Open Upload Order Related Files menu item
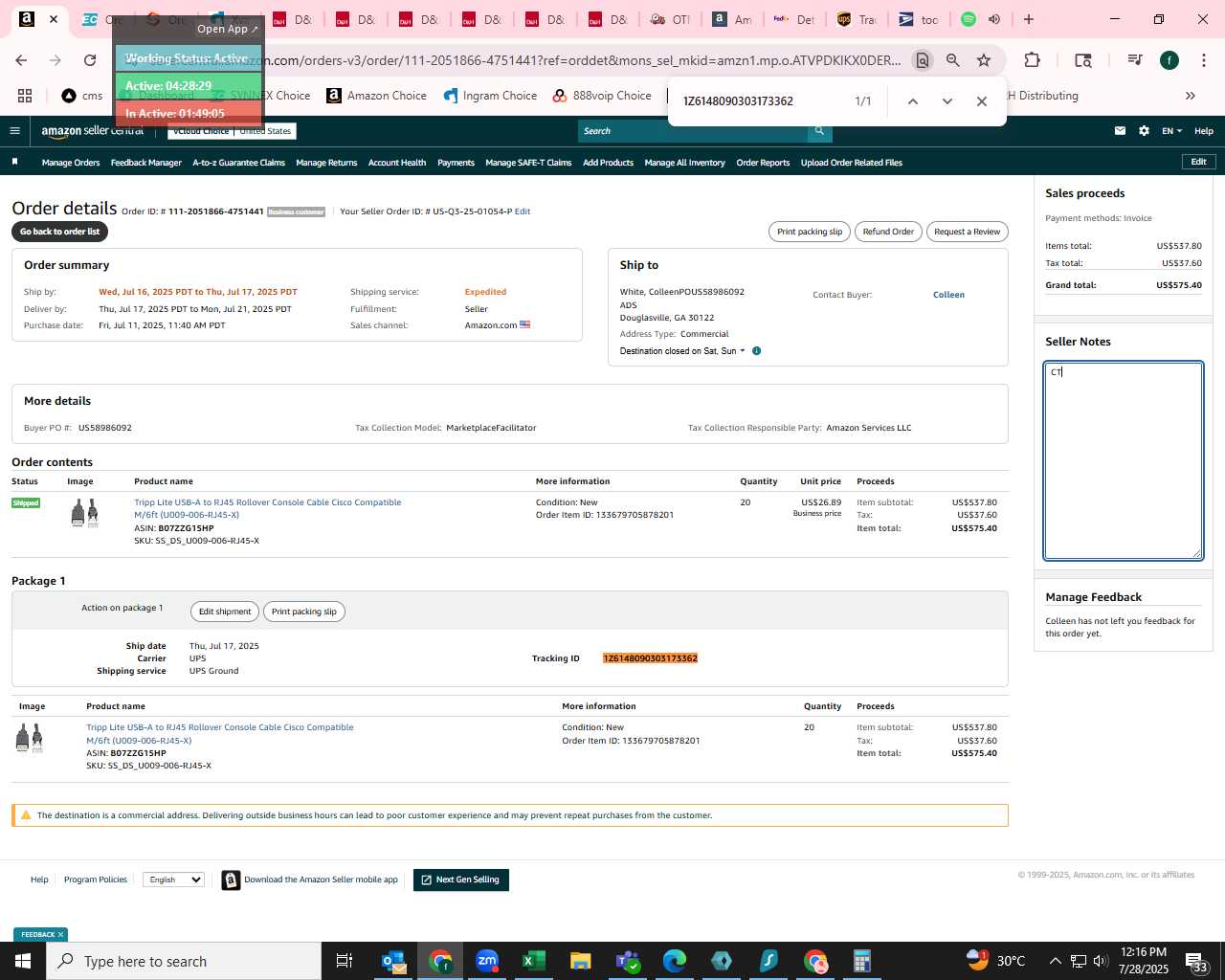1225x980 pixels. point(852,163)
